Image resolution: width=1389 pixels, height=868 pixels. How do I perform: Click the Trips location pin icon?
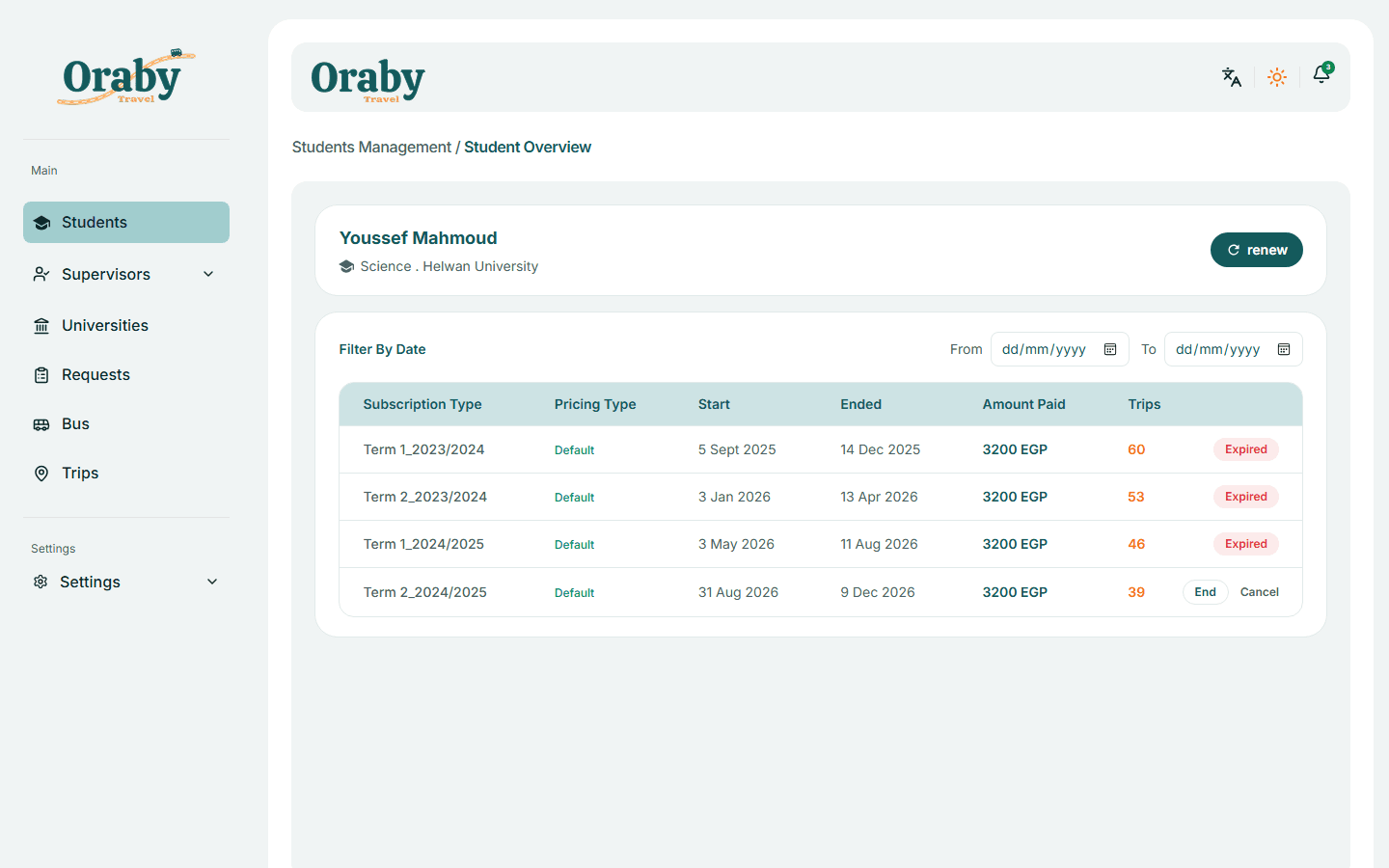click(41, 474)
